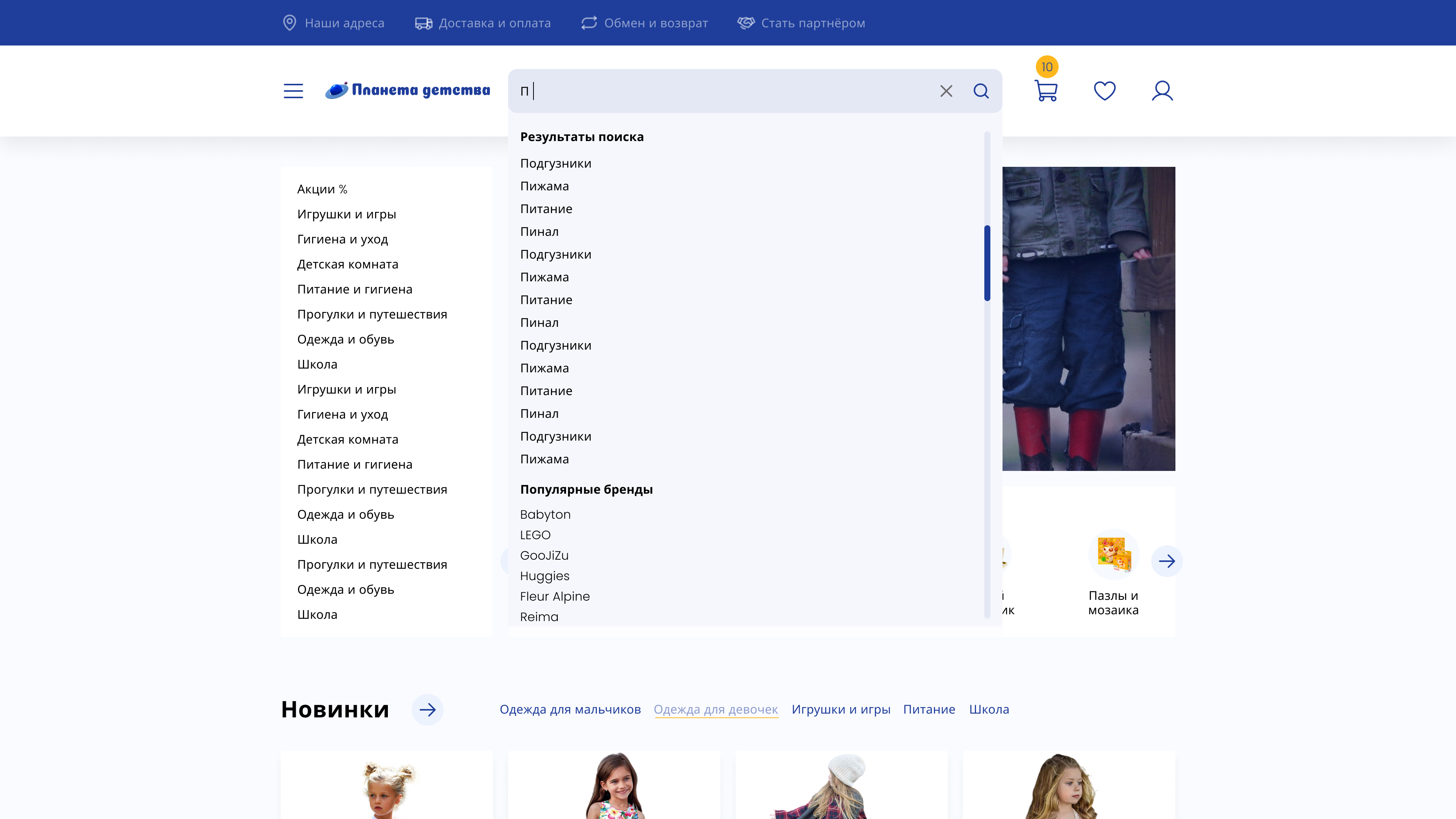The image size is (1456, 819).
Task: Select first Пинал search result
Action: 539,232
